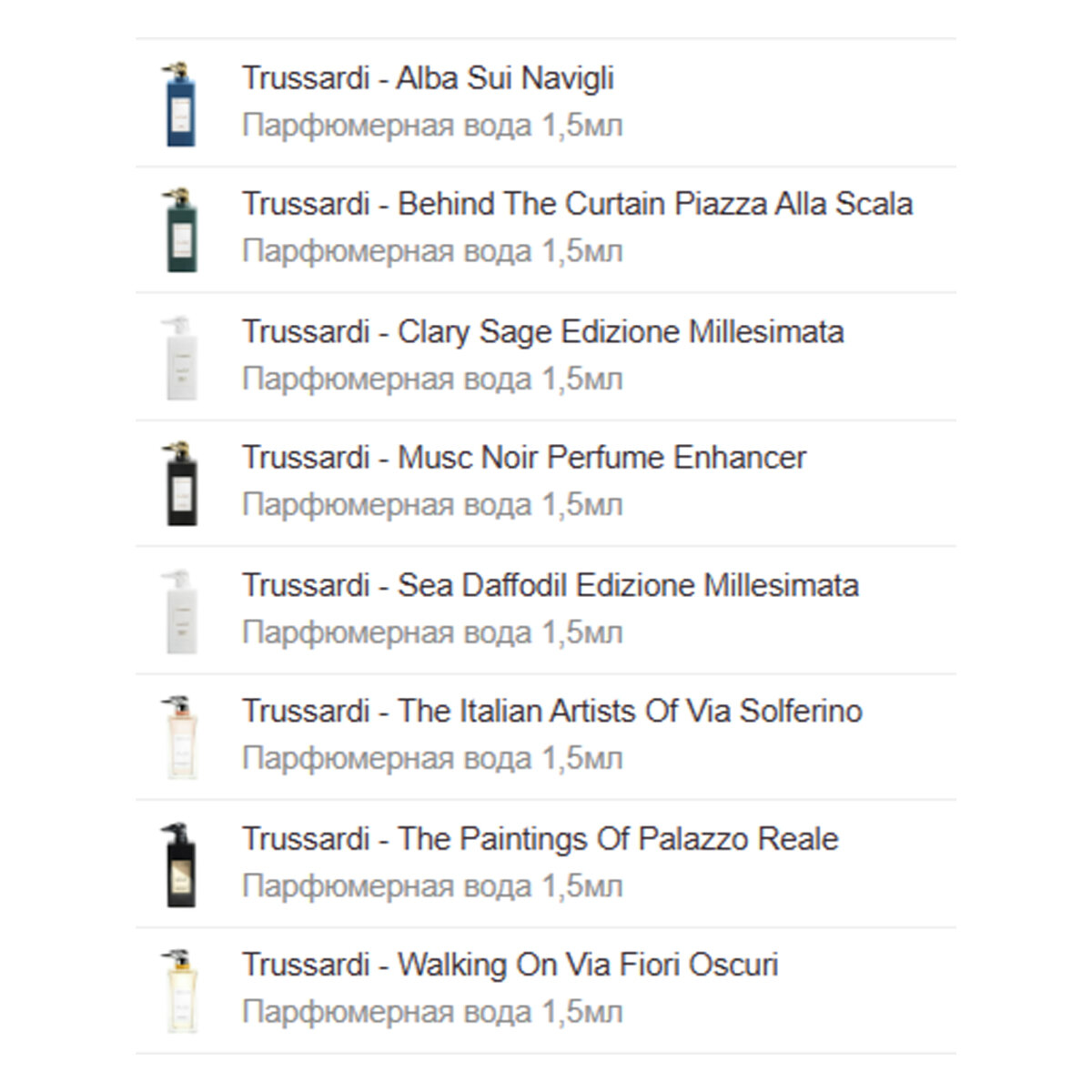The image size is (1092, 1092).
Task: Open Trussardi - Behind The Curtain Piazza Alla Scala
Action: [x=577, y=205]
